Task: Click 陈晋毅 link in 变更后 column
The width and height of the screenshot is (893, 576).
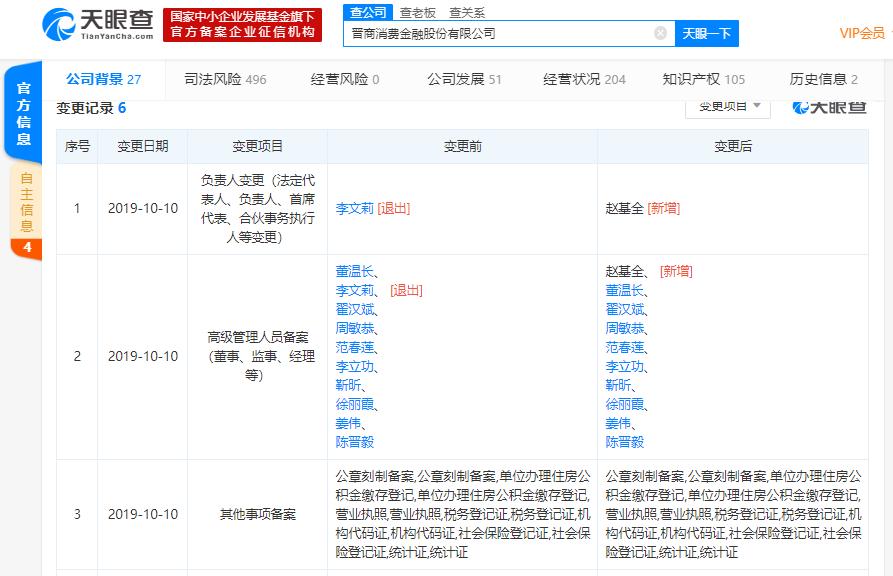Action: pos(624,441)
